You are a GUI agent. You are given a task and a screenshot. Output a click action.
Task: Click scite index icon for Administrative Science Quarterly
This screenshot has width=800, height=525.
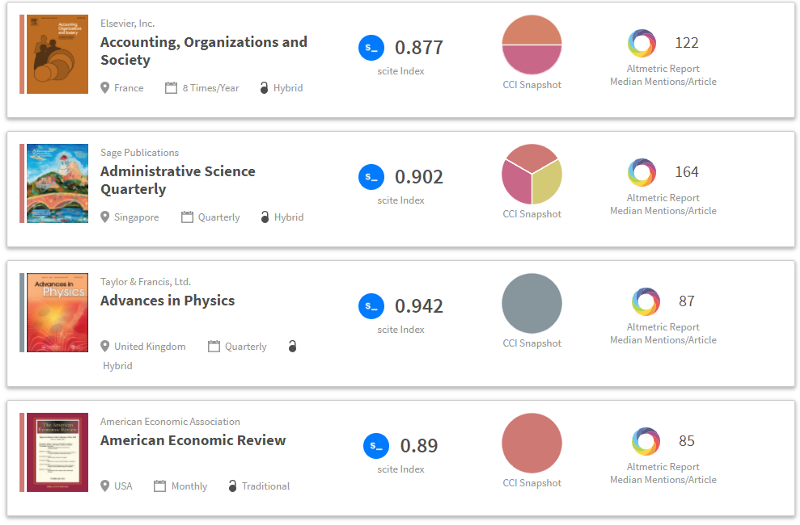click(371, 176)
